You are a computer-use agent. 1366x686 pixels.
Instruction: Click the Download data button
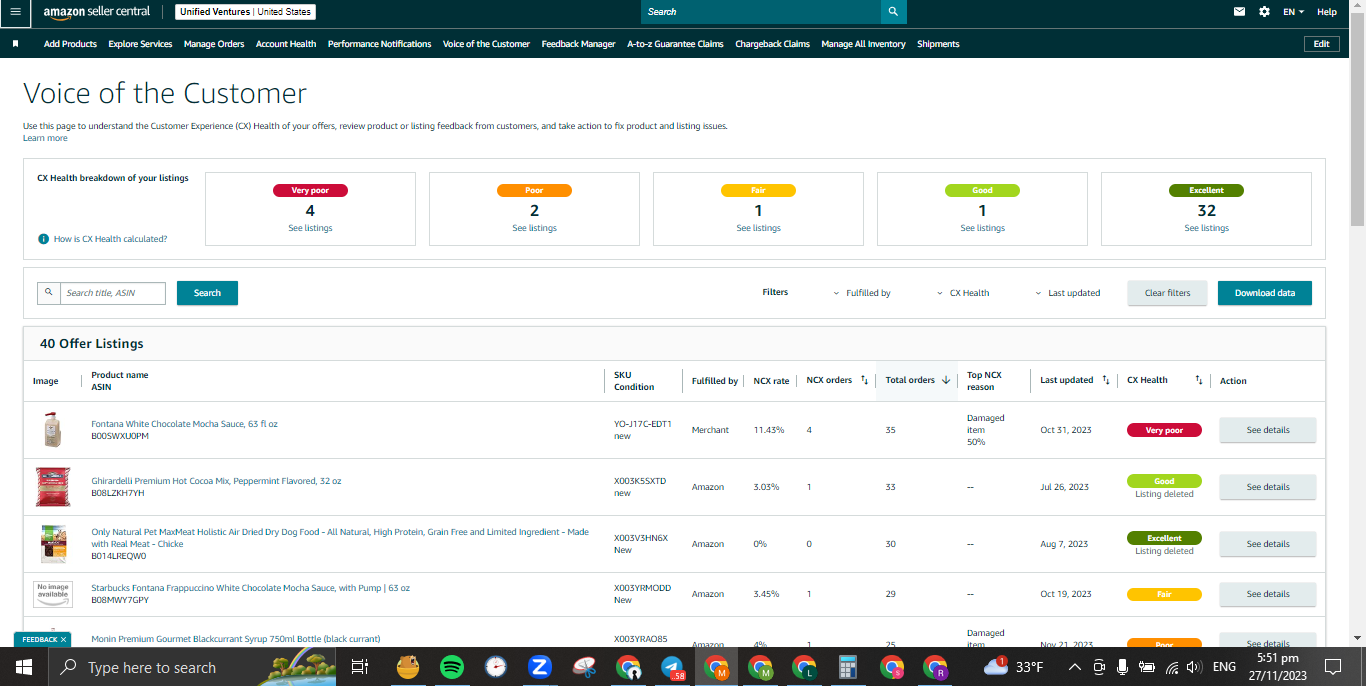[x=1264, y=293]
